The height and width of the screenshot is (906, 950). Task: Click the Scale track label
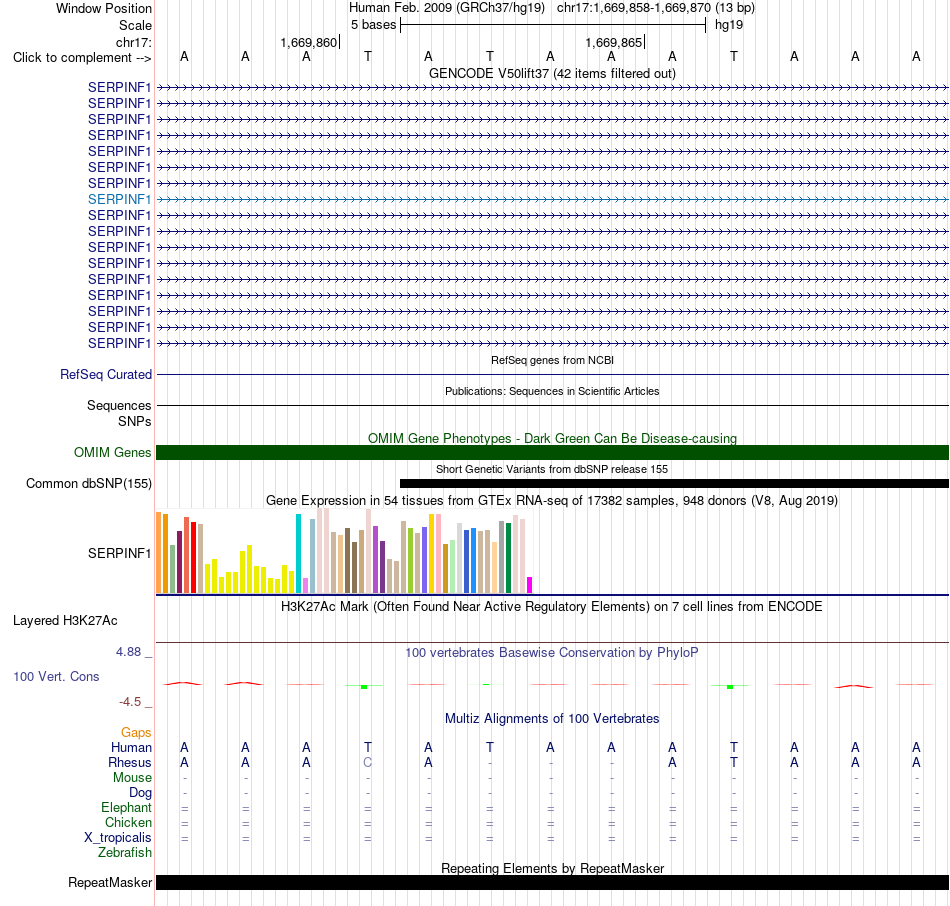click(x=135, y=25)
